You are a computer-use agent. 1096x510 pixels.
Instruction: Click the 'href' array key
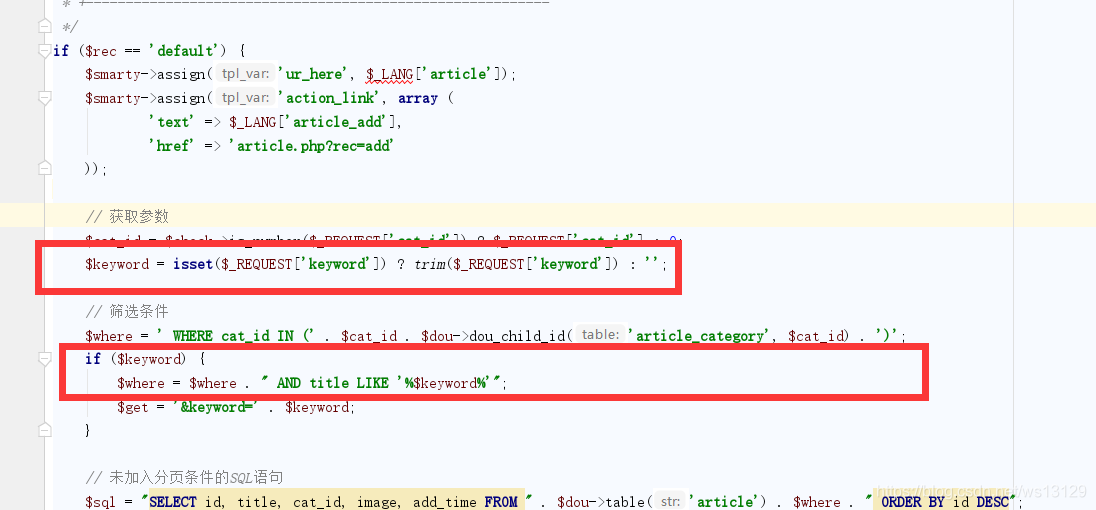coord(171,145)
